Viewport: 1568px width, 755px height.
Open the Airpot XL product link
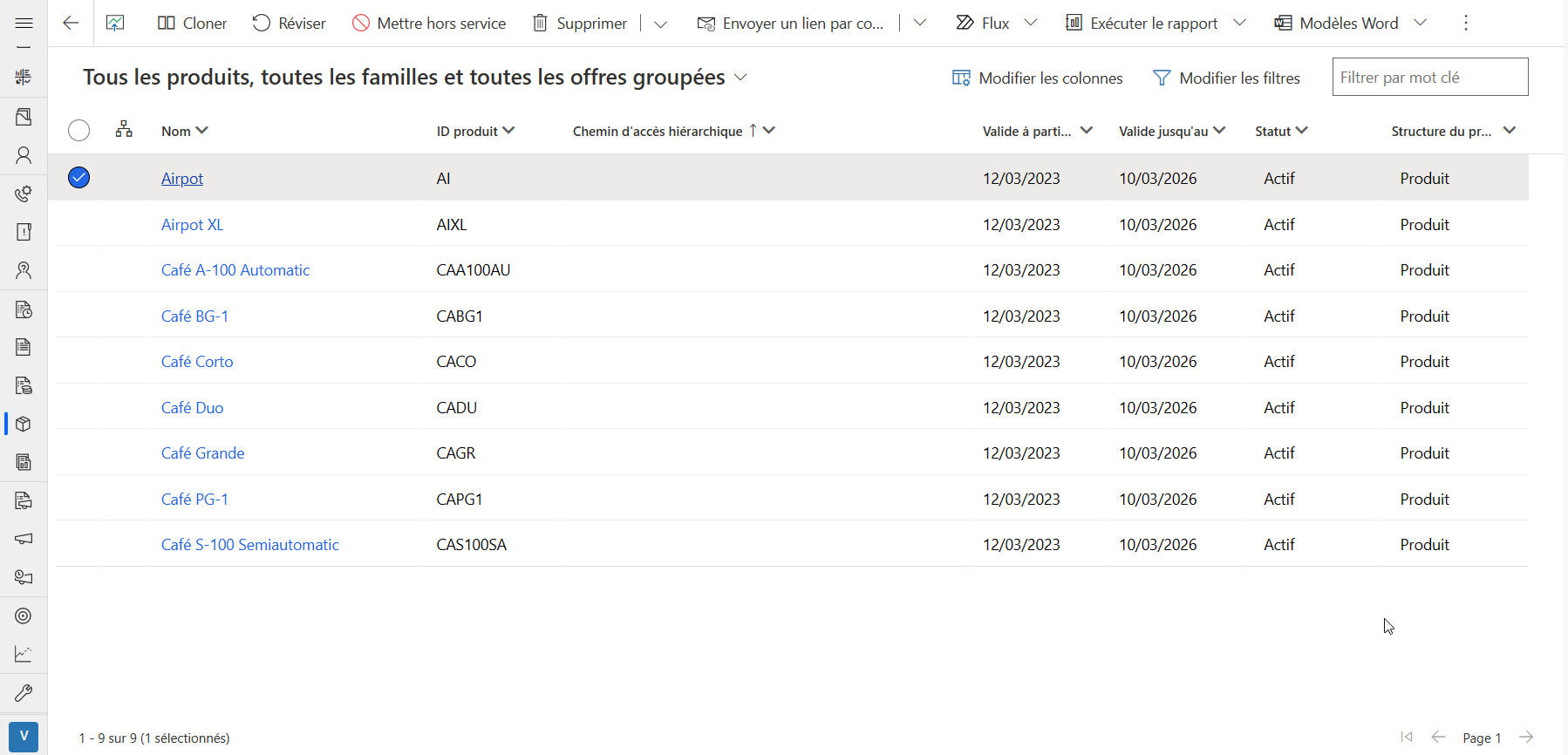193,225
